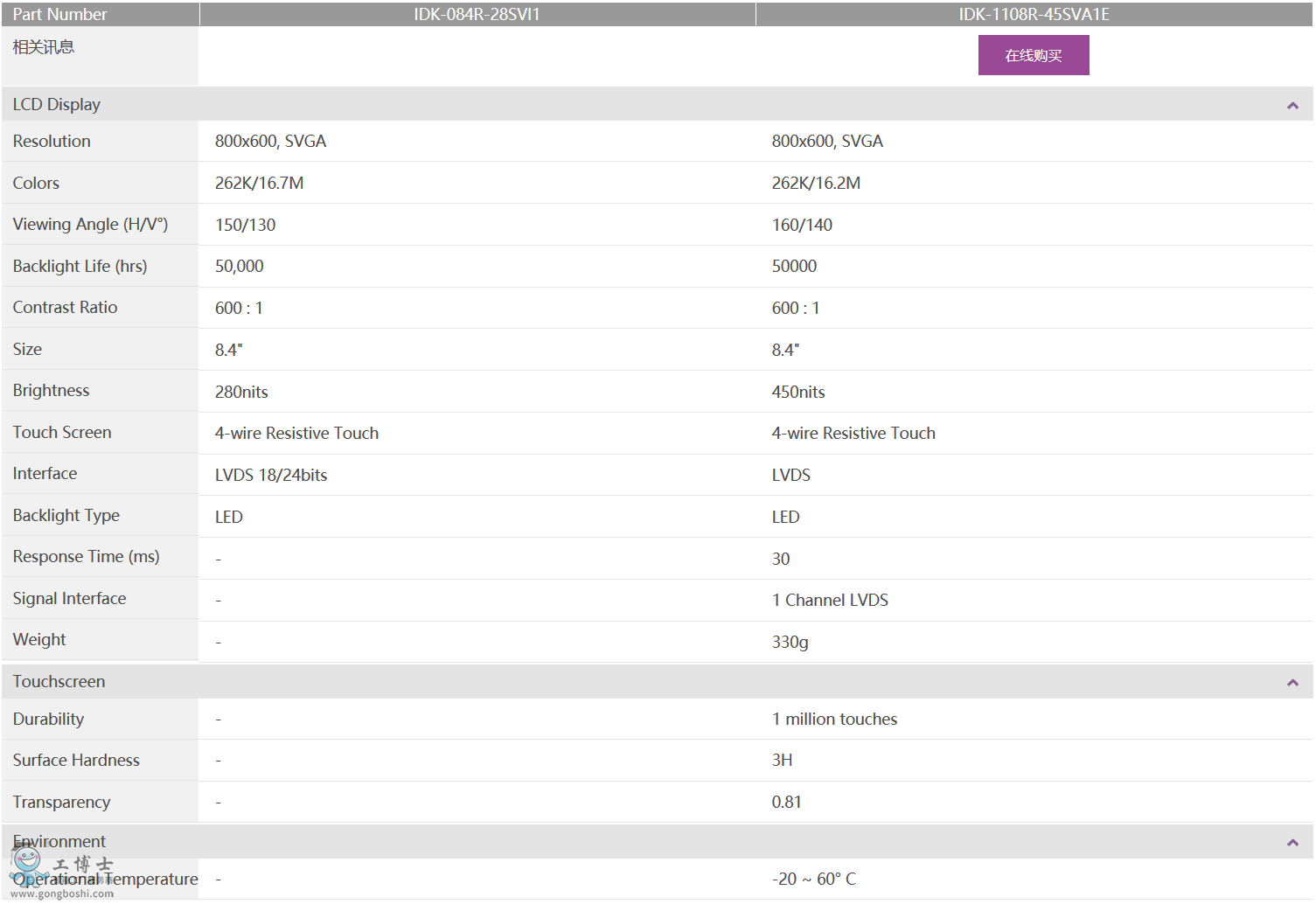Click the LCD Display section title
This screenshot has width=1316, height=911.
click(57, 104)
